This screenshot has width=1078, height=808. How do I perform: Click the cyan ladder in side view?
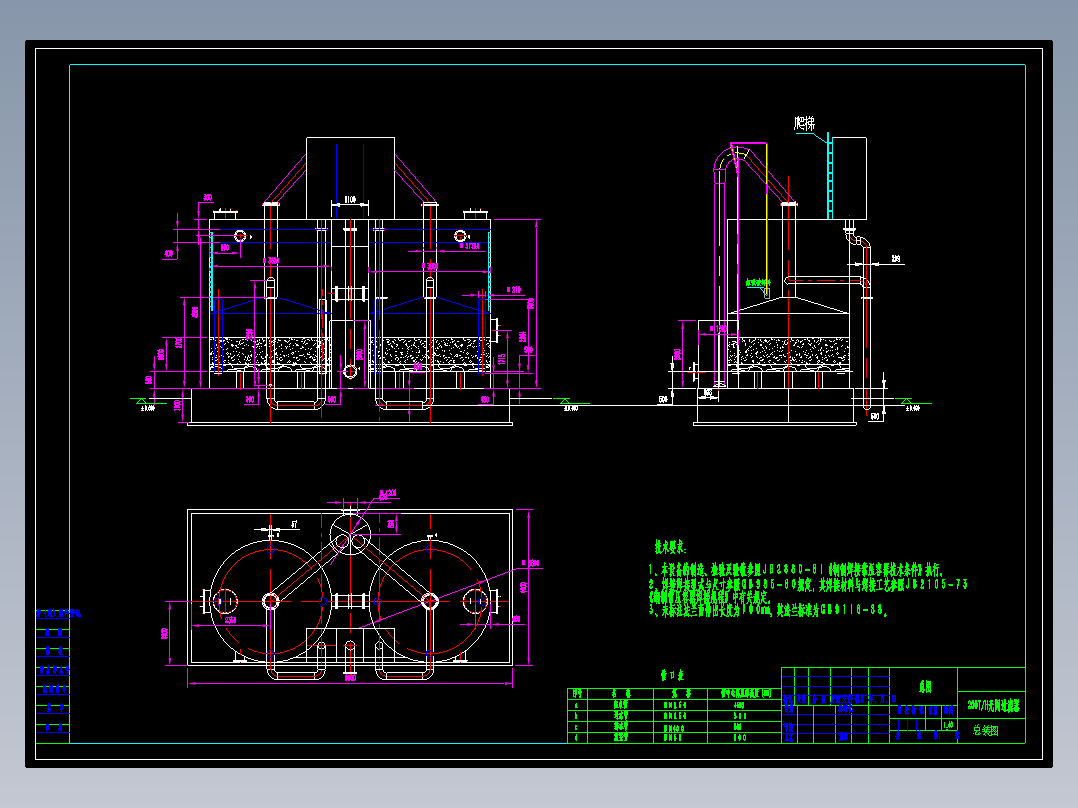[830, 176]
